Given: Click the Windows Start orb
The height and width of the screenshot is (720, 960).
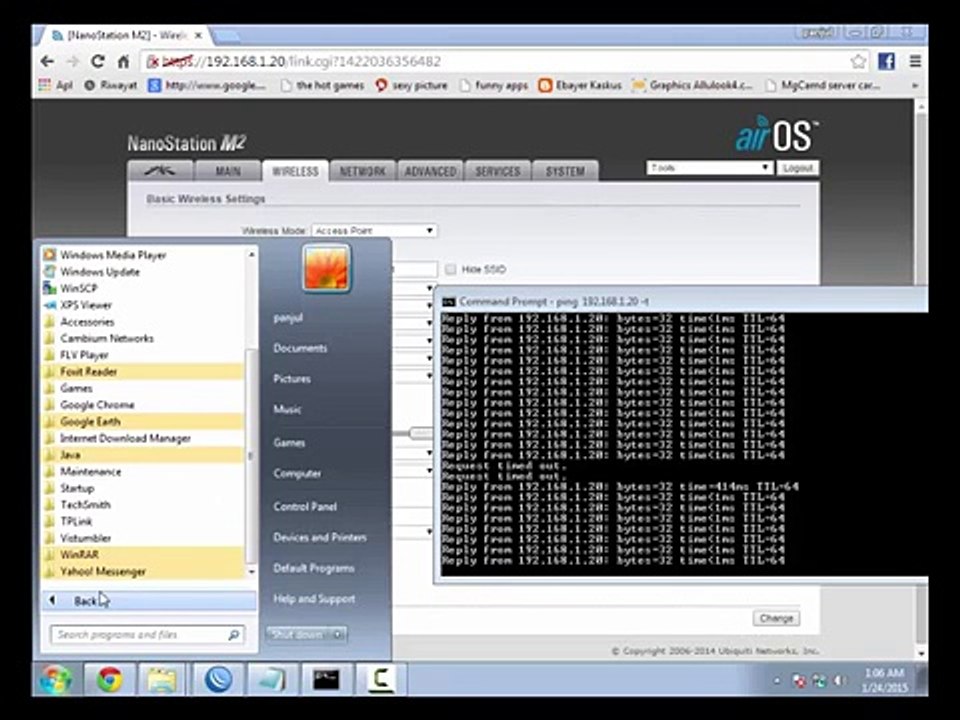Looking at the screenshot, I should coord(56,679).
